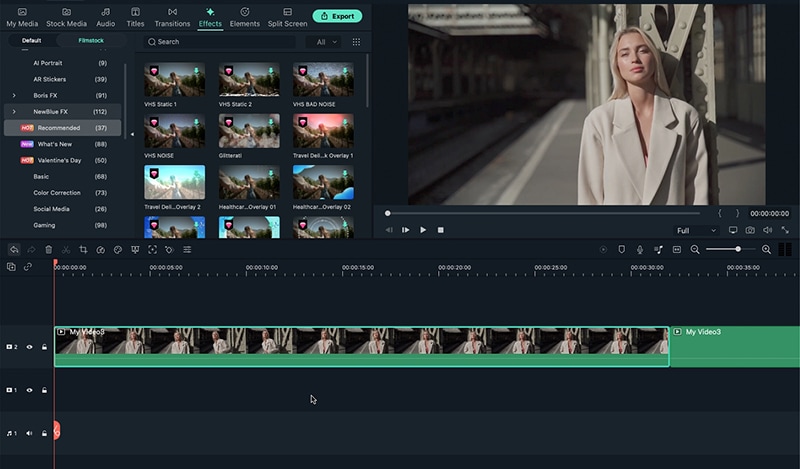Click the undo arrow in timeline toolbar

(14, 250)
